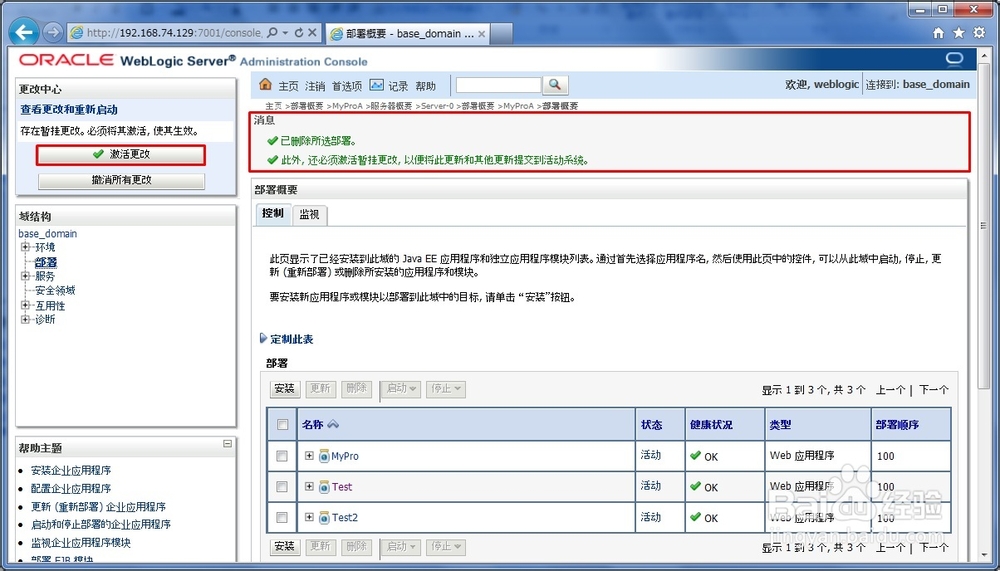Open the top 停止 dropdown button
This screenshot has width=1000, height=571.
(446, 389)
